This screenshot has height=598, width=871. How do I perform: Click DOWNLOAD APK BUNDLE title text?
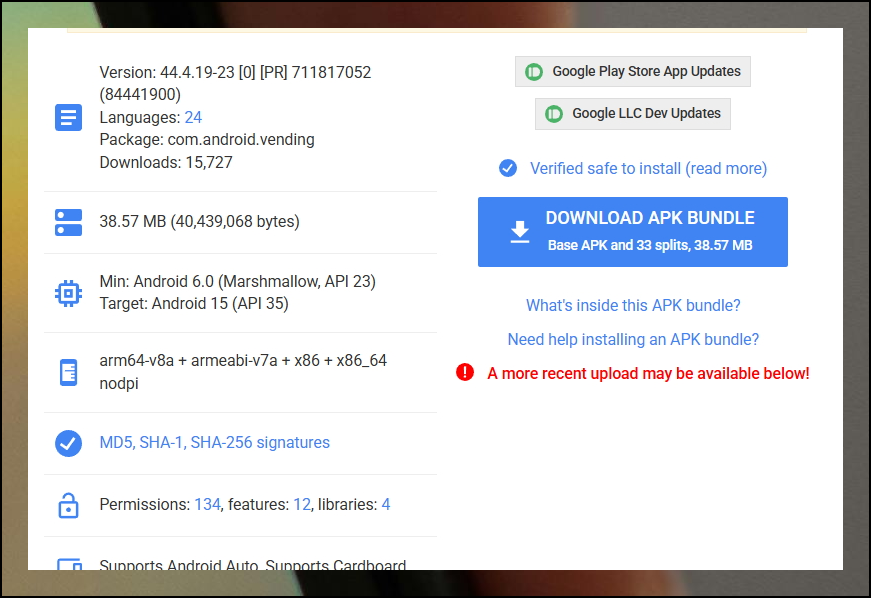(650, 218)
